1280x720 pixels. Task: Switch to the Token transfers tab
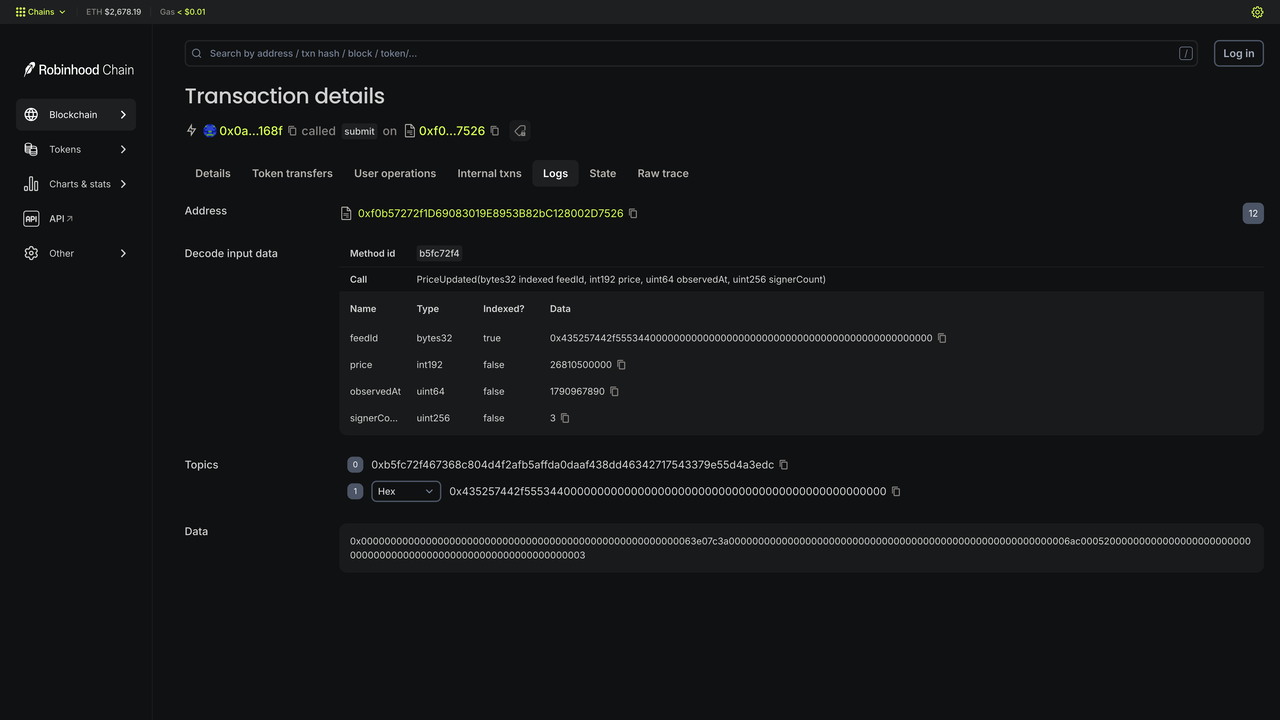(x=292, y=173)
